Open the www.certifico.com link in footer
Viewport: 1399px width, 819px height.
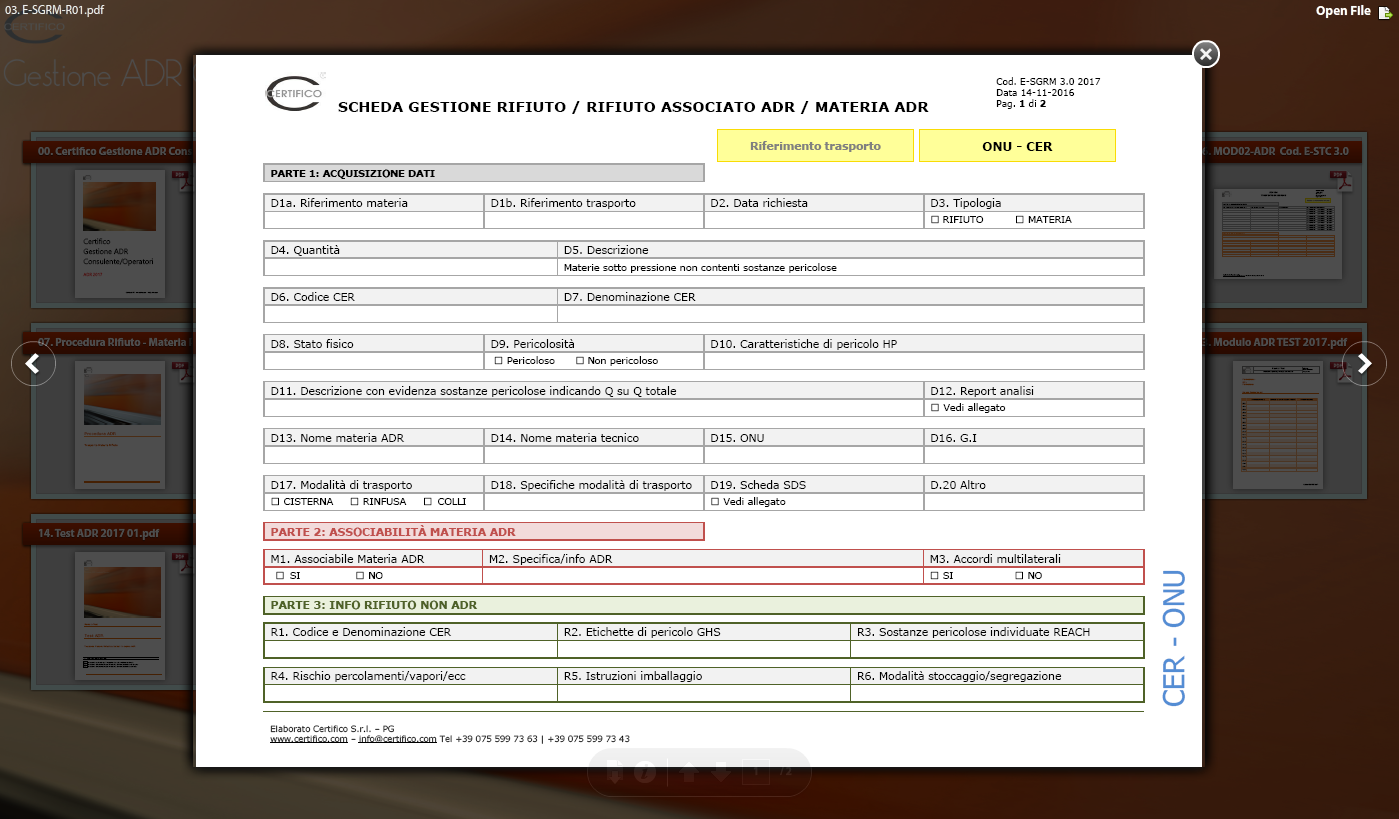[x=308, y=739]
